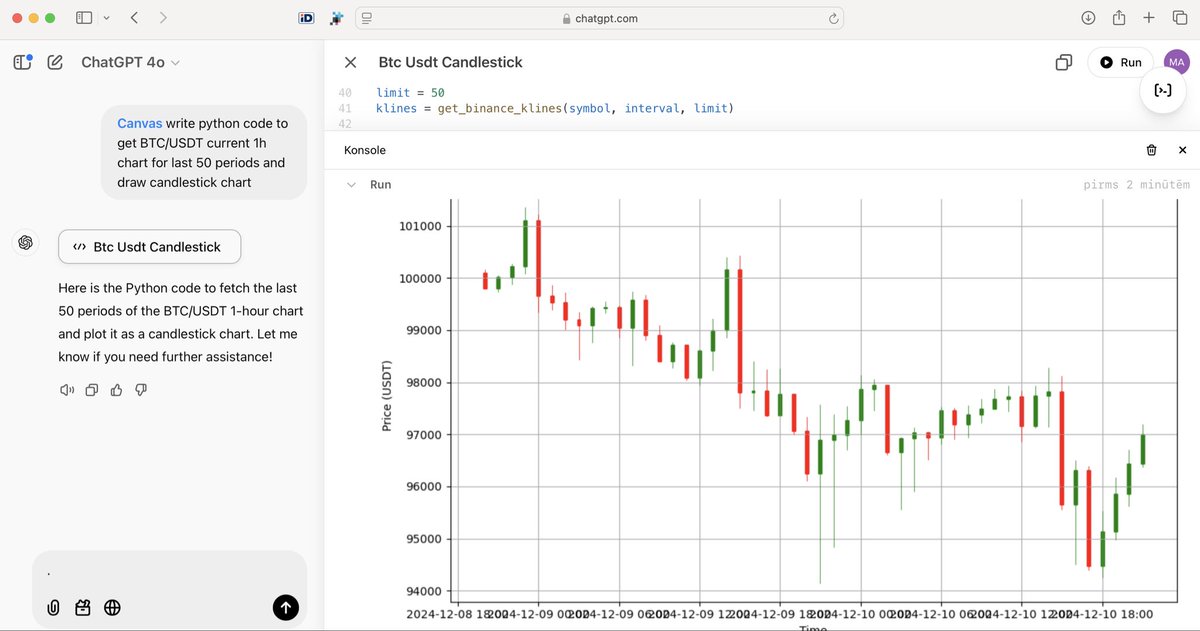Open the Btc Usdt Candlestick canvas button

tap(149, 247)
